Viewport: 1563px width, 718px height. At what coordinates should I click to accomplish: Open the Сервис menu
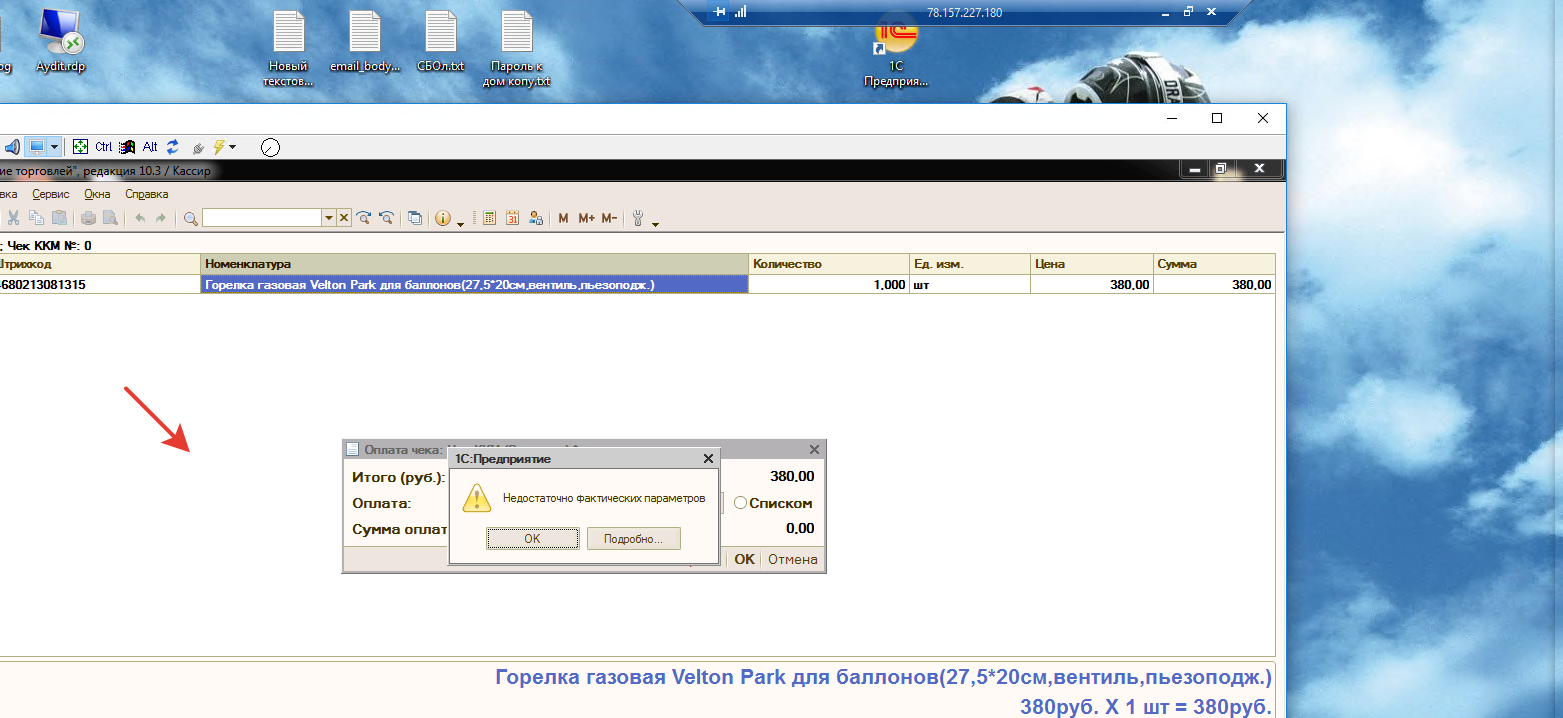click(x=51, y=194)
